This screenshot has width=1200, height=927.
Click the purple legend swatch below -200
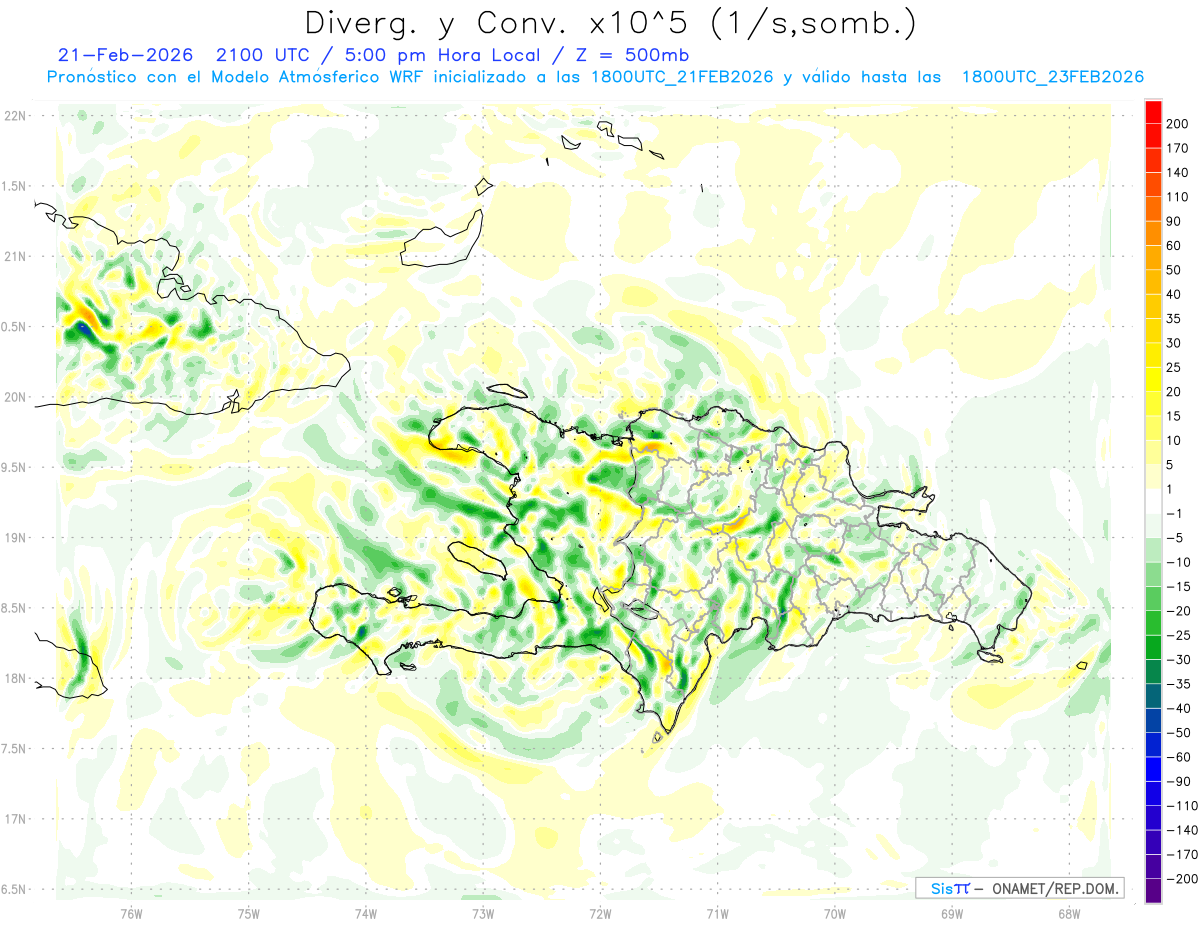point(1153,891)
